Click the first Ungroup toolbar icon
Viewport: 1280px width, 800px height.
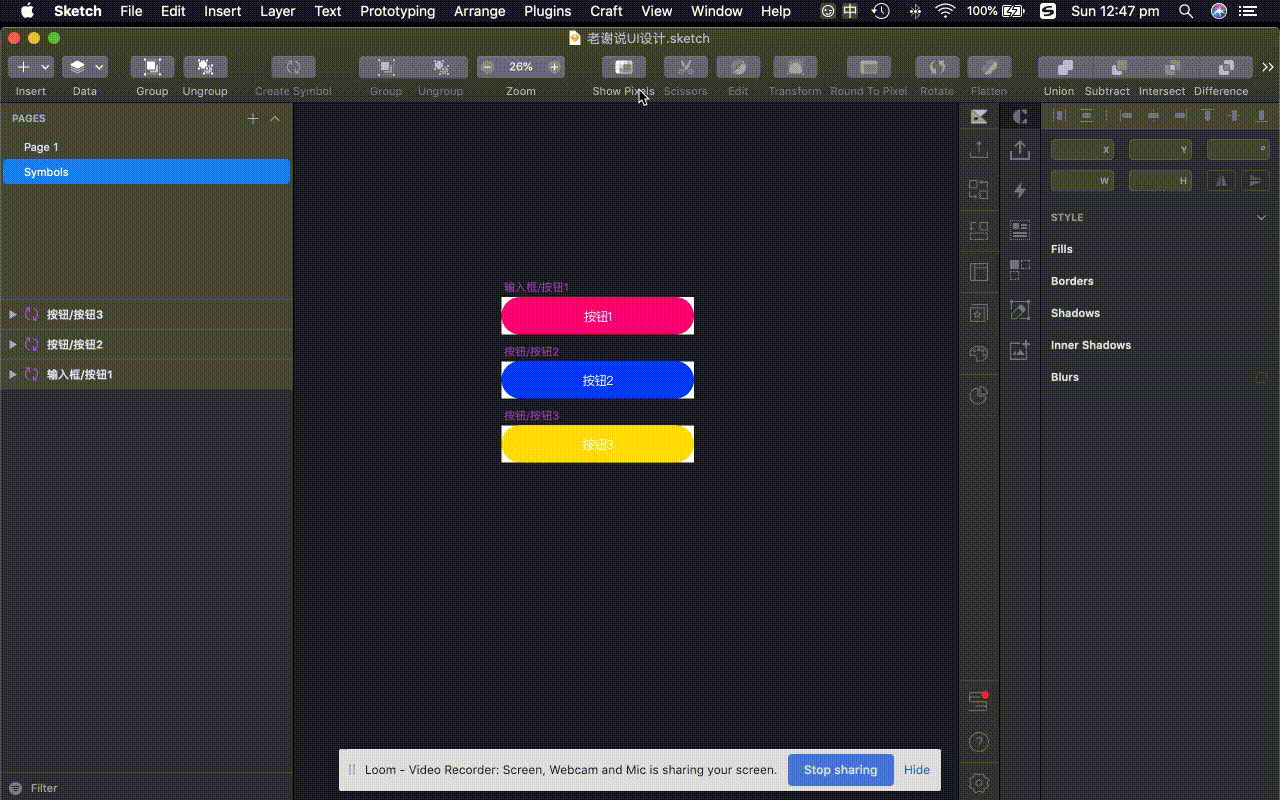[x=205, y=67]
